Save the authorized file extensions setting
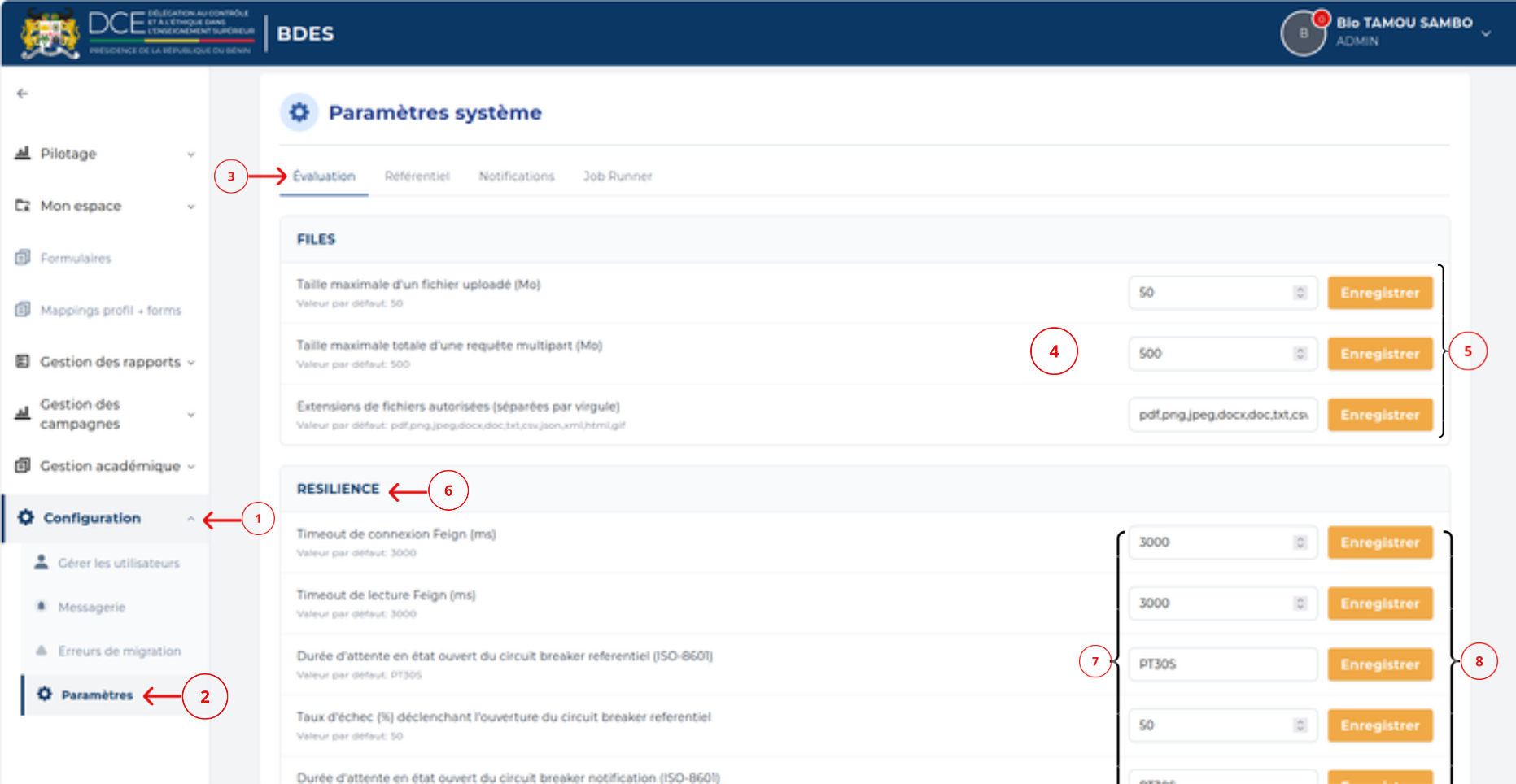The height and width of the screenshot is (784, 1516). [1380, 415]
